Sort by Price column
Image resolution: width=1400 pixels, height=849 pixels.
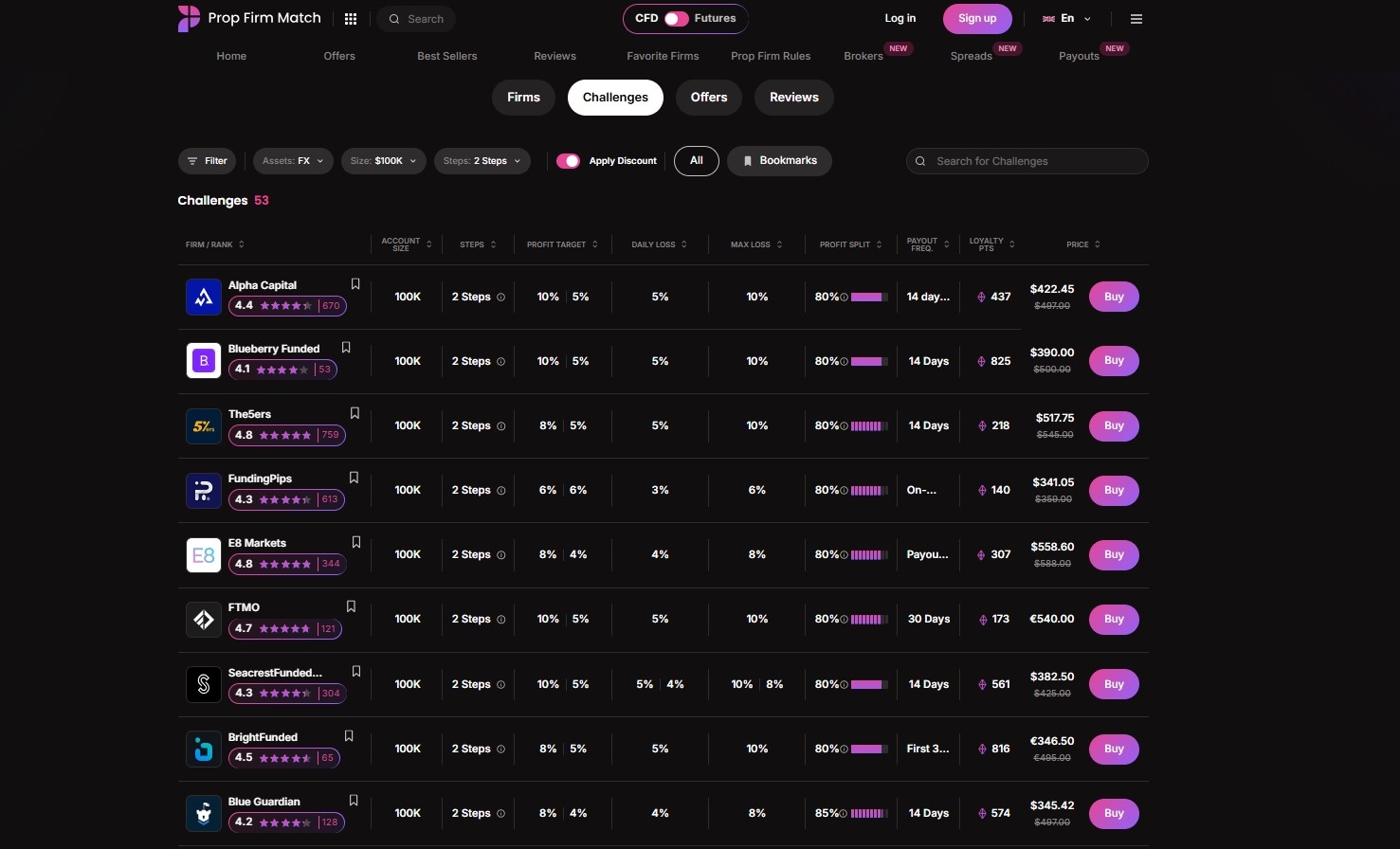point(1083,244)
